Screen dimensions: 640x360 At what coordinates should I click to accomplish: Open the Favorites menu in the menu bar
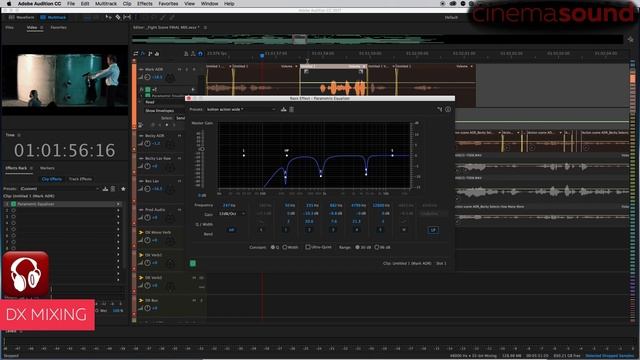pyautogui.click(x=168, y=4)
